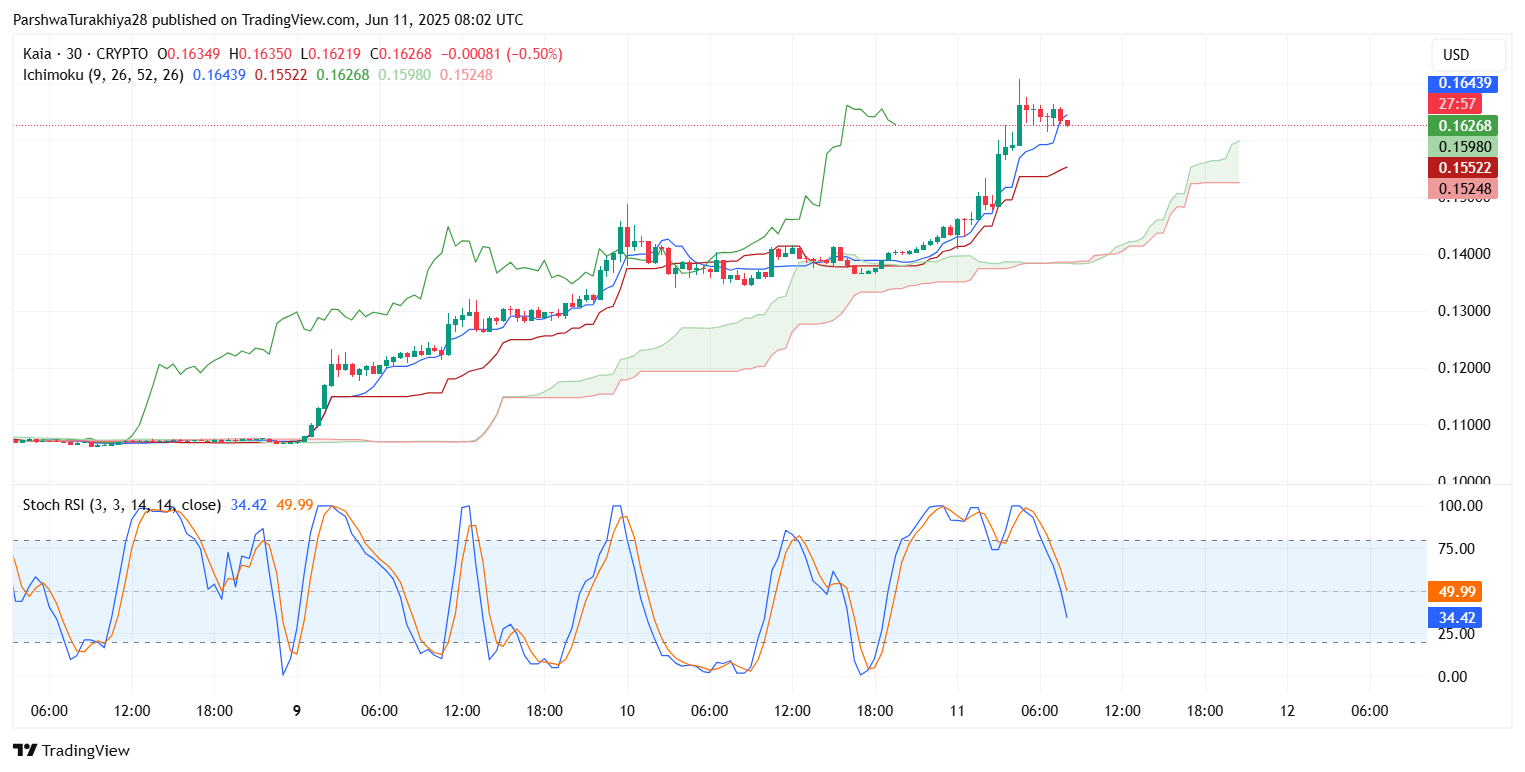The width and height of the screenshot is (1525, 772).
Task: Click the date label 9 on time axis
Action: 297,711
